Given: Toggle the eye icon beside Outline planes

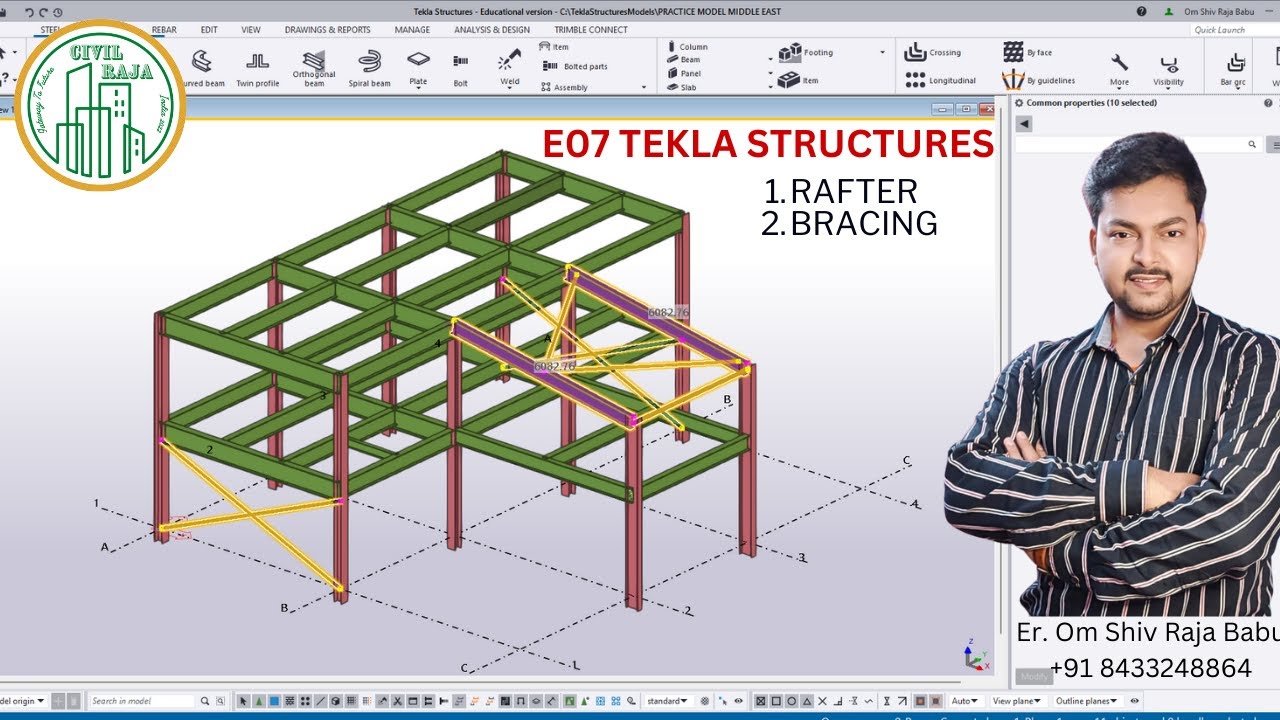Looking at the screenshot, I should coord(1134,701).
